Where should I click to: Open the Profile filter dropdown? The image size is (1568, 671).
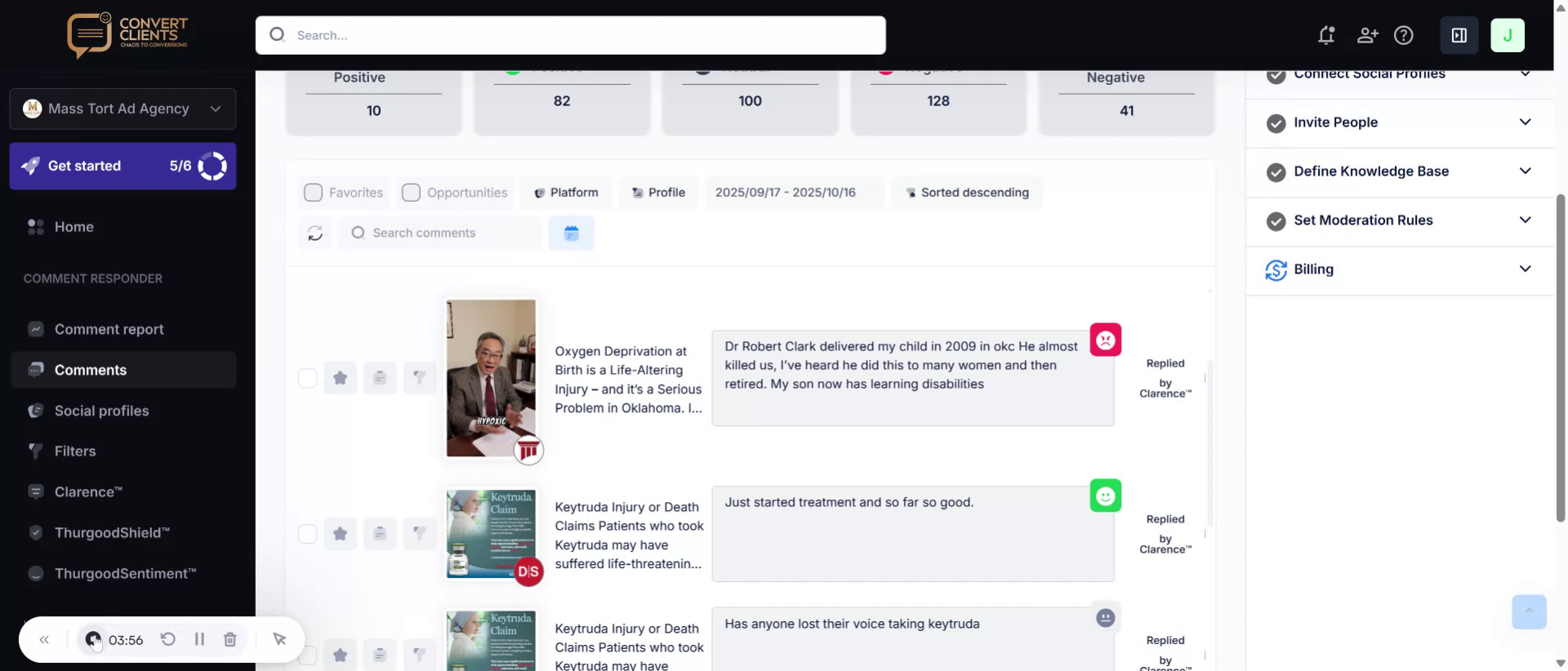point(658,193)
